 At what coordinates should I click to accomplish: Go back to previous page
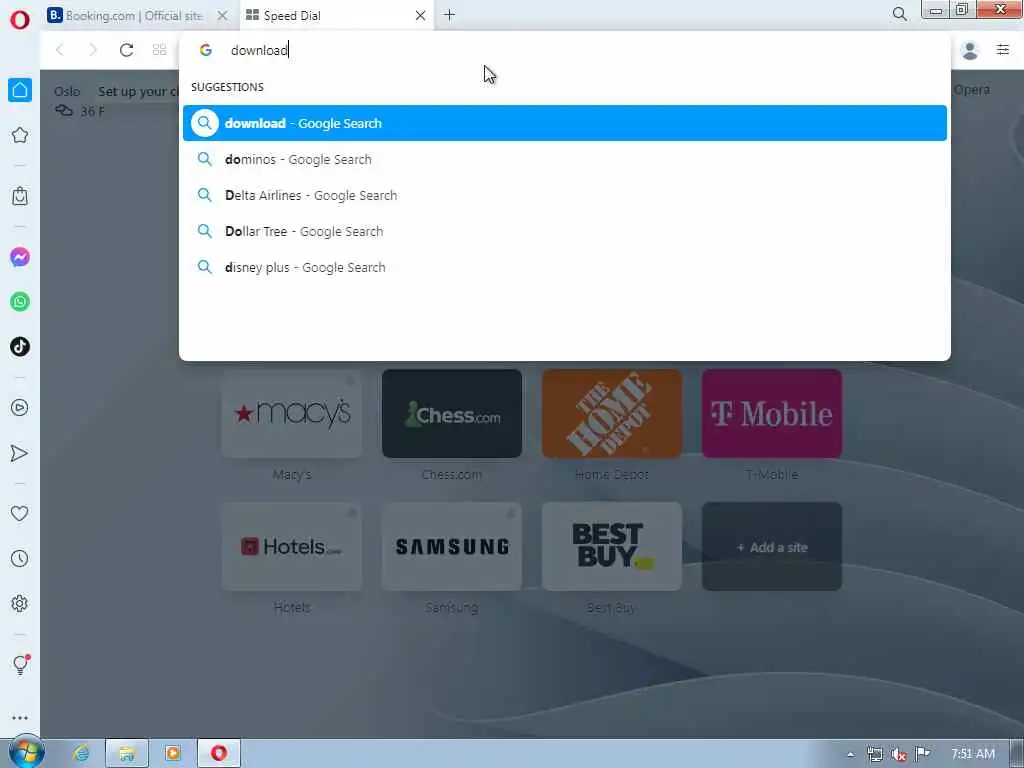click(60, 50)
